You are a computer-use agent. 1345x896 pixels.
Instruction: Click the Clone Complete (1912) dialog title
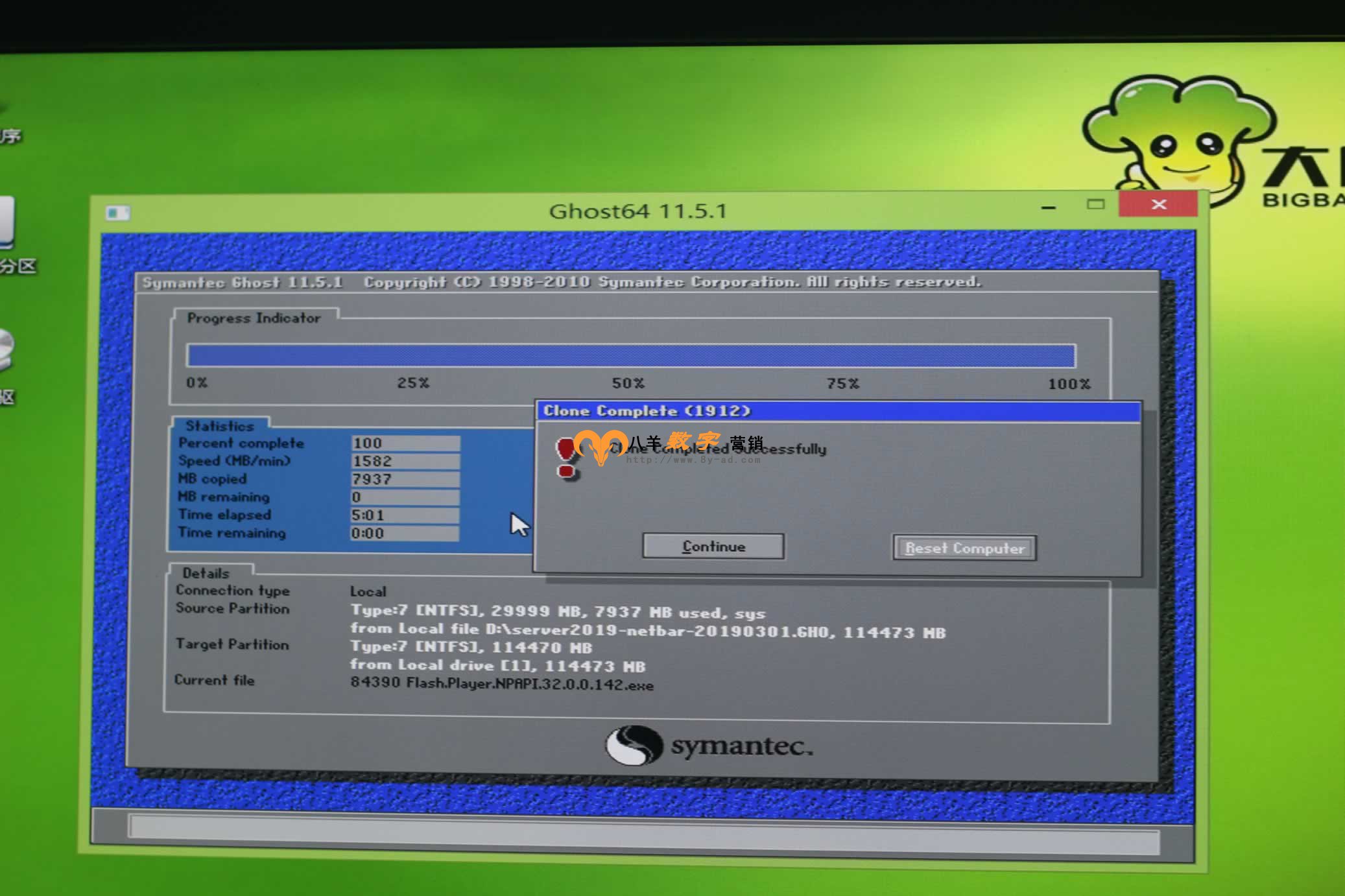click(x=647, y=411)
